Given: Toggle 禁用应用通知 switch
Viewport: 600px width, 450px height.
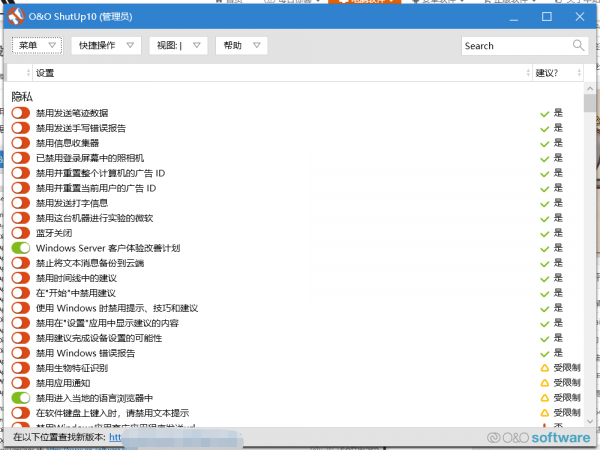Looking at the screenshot, I should point(21,383).
